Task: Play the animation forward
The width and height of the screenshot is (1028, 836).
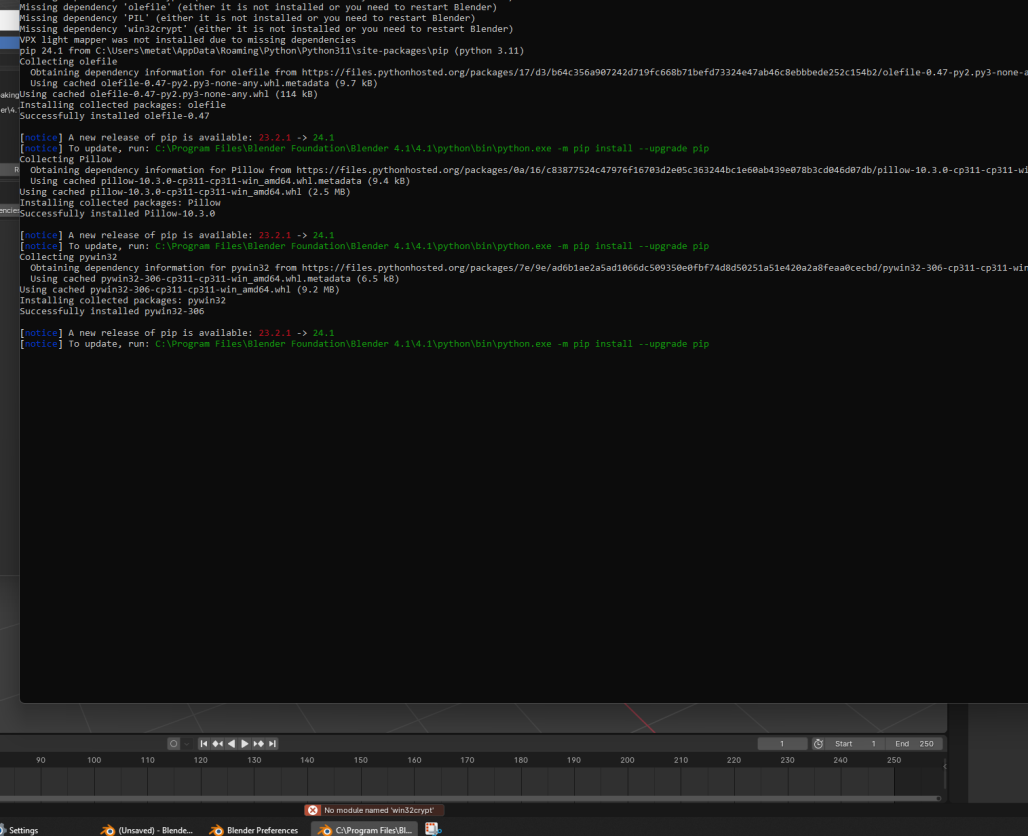Action: pyautogui.click(x=245, y=743)
